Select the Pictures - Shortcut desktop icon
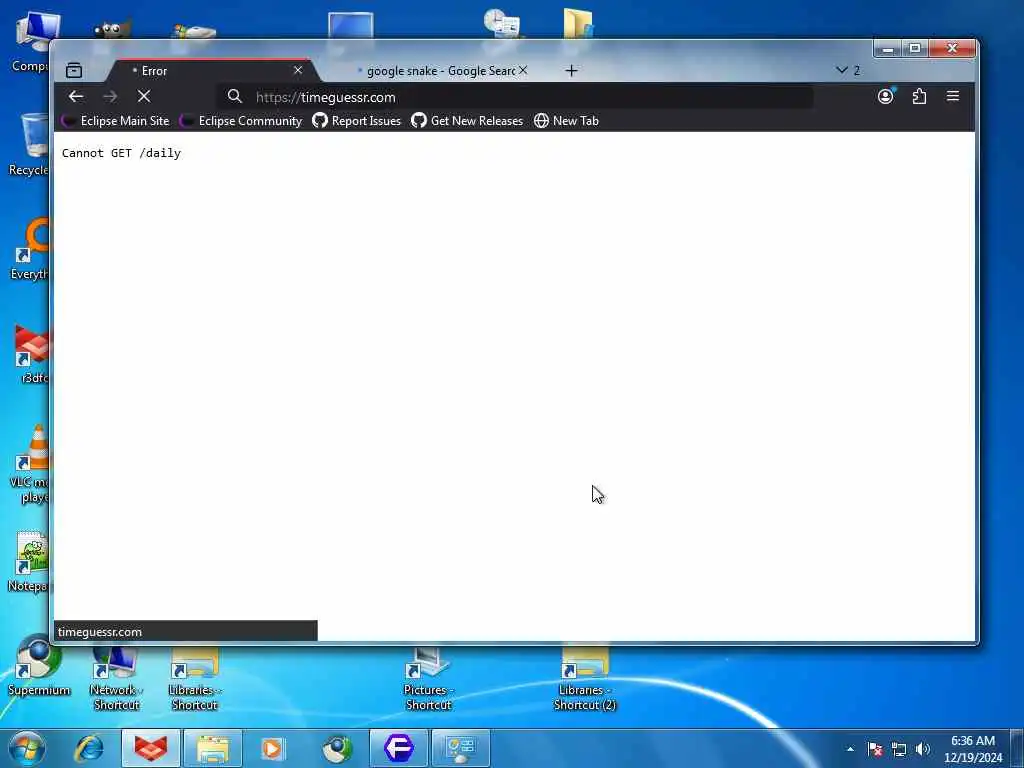Viewport: 1024px width, 768px height. tap(428, 679)
